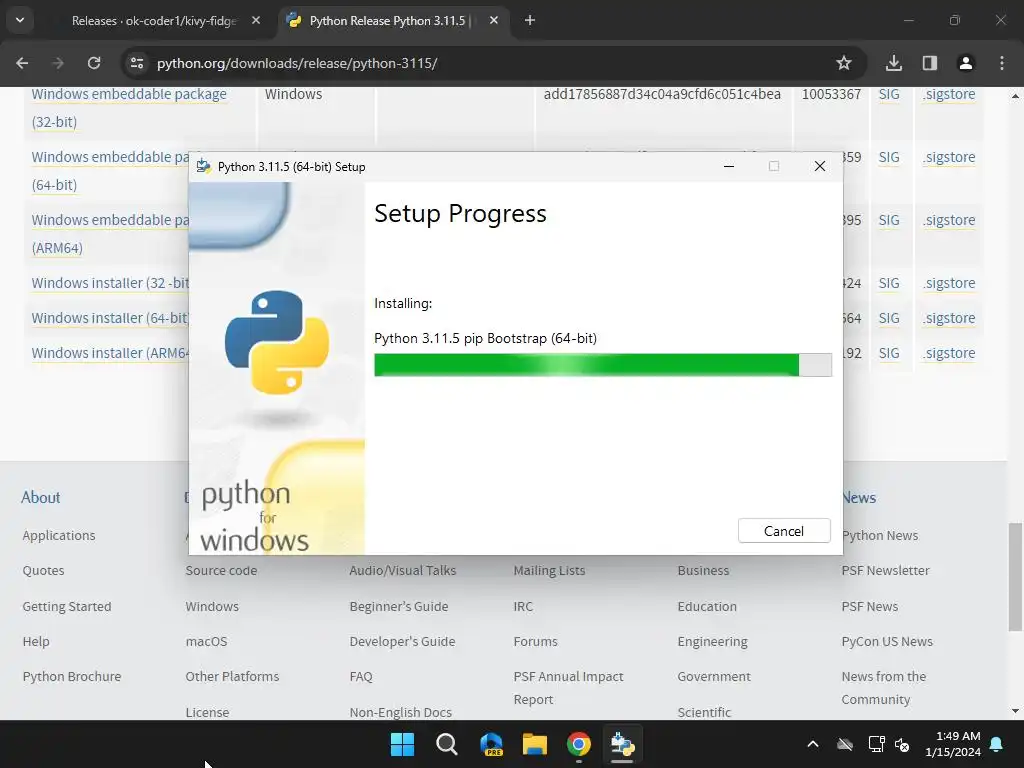Close the Releases ok-coder1 tab

(x=256, y=21)
